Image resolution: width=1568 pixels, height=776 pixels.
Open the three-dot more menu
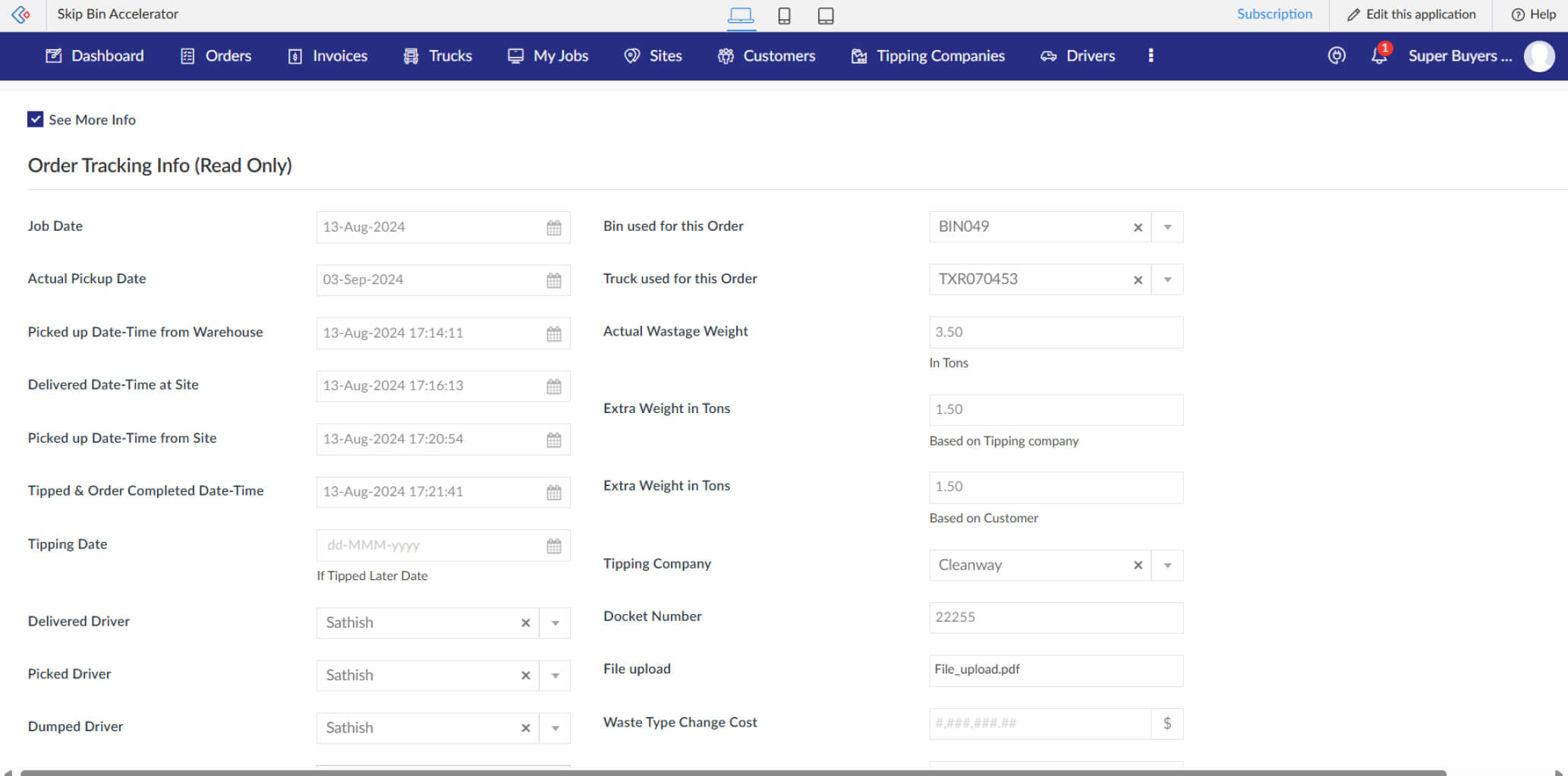(1151, 55)
